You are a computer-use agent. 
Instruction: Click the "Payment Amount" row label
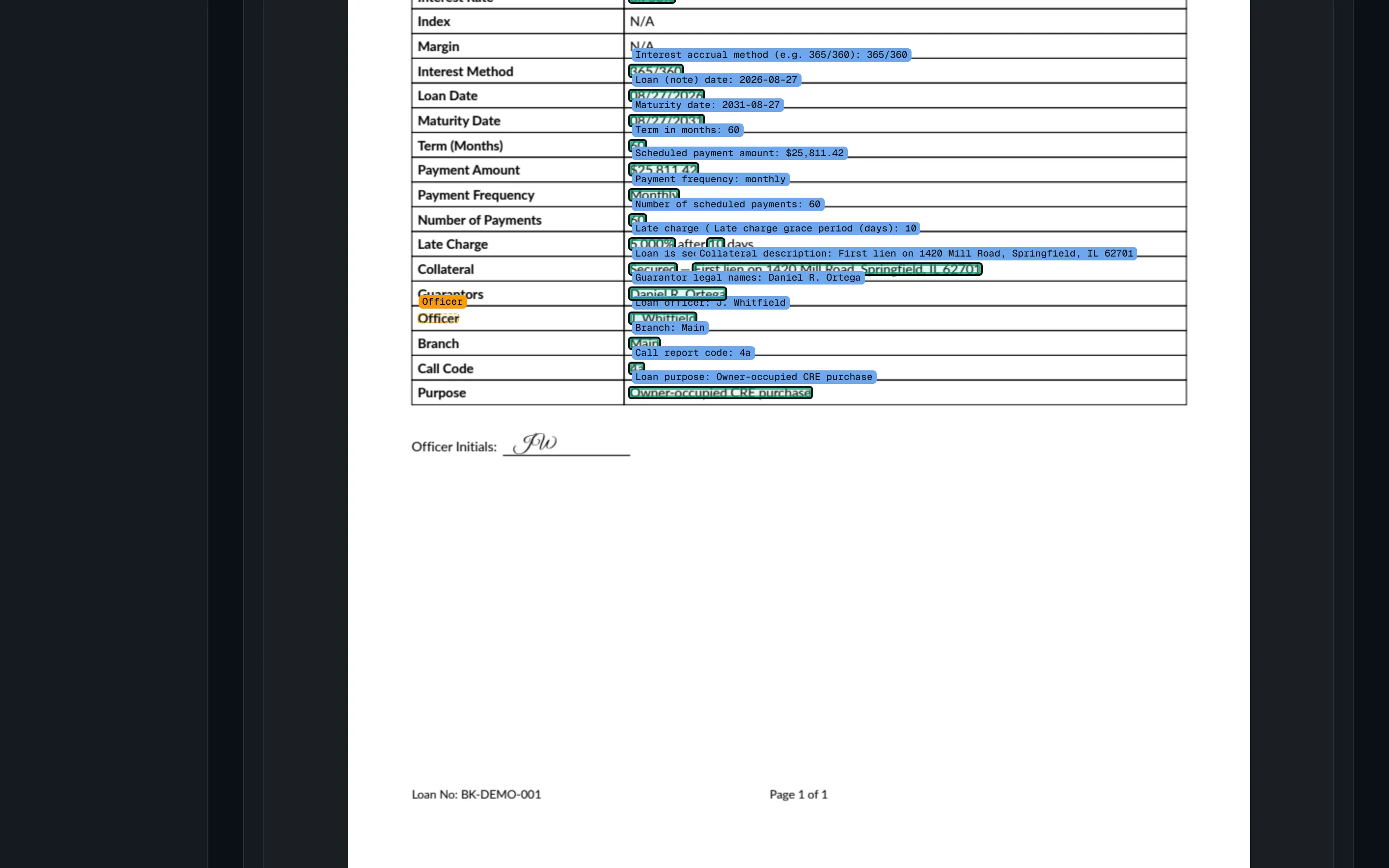[468, 170]
